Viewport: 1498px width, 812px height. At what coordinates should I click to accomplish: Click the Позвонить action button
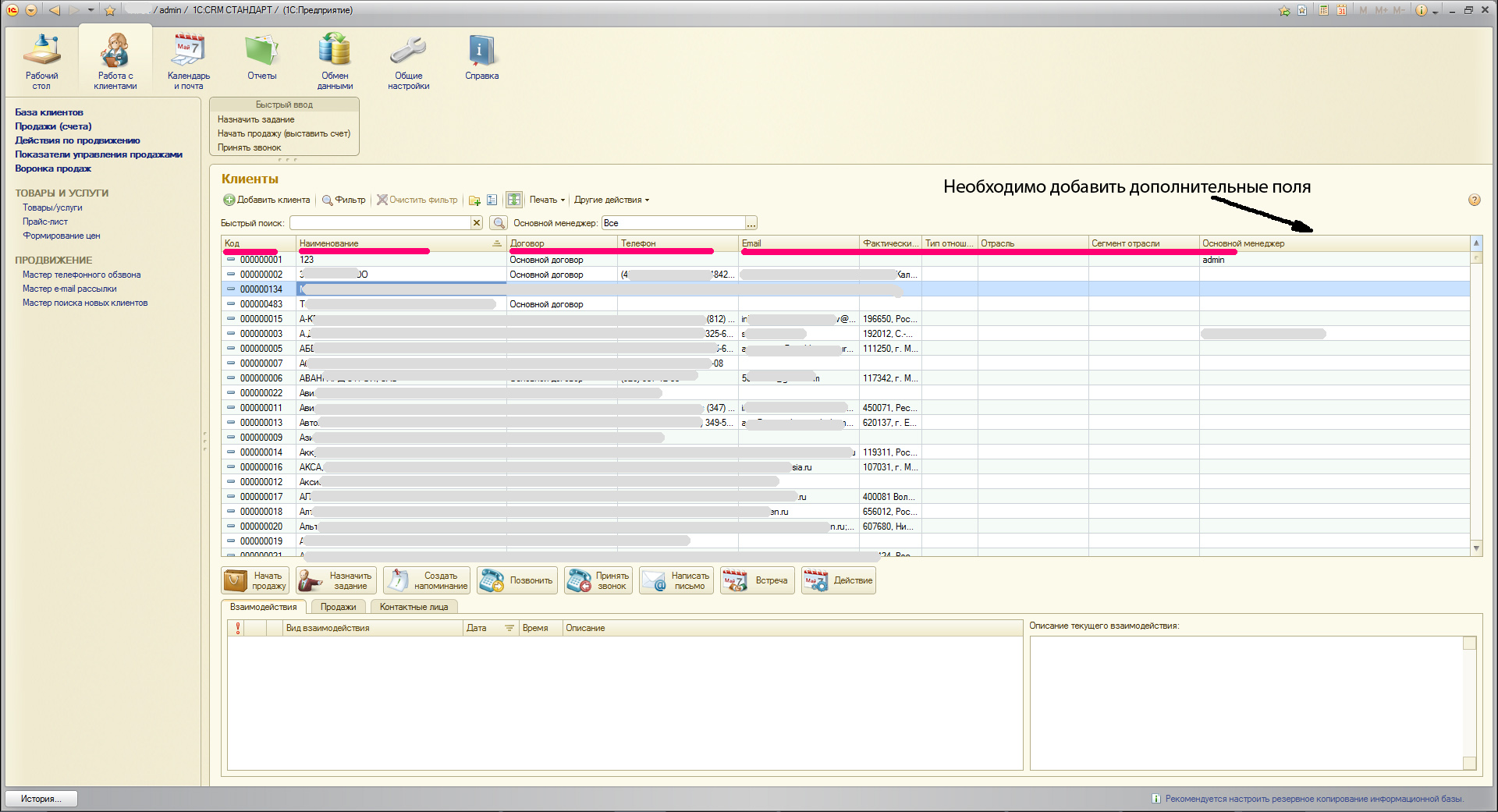coord(518,580)
